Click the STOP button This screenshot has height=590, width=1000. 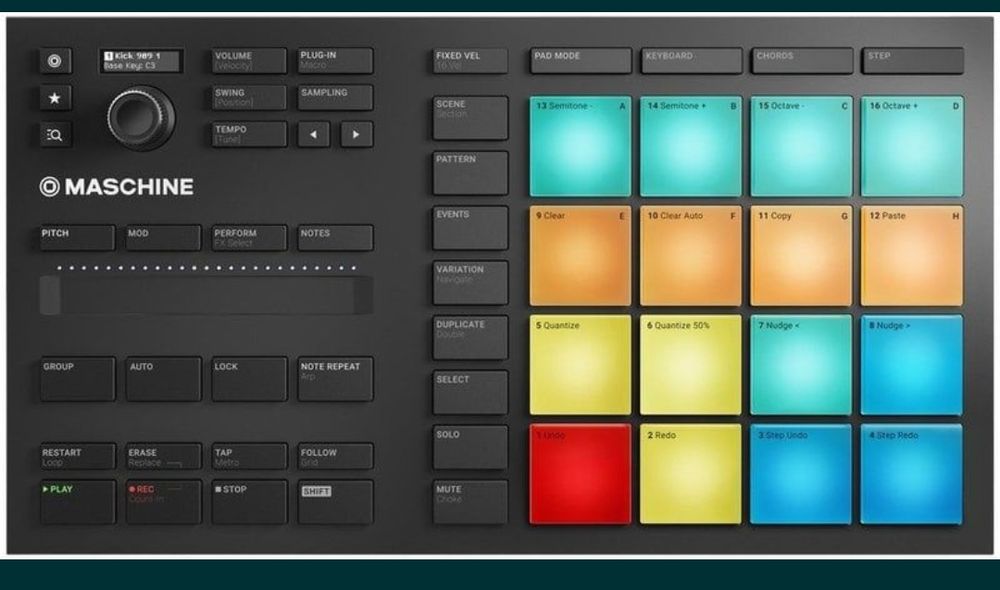(x=249, y=503)
